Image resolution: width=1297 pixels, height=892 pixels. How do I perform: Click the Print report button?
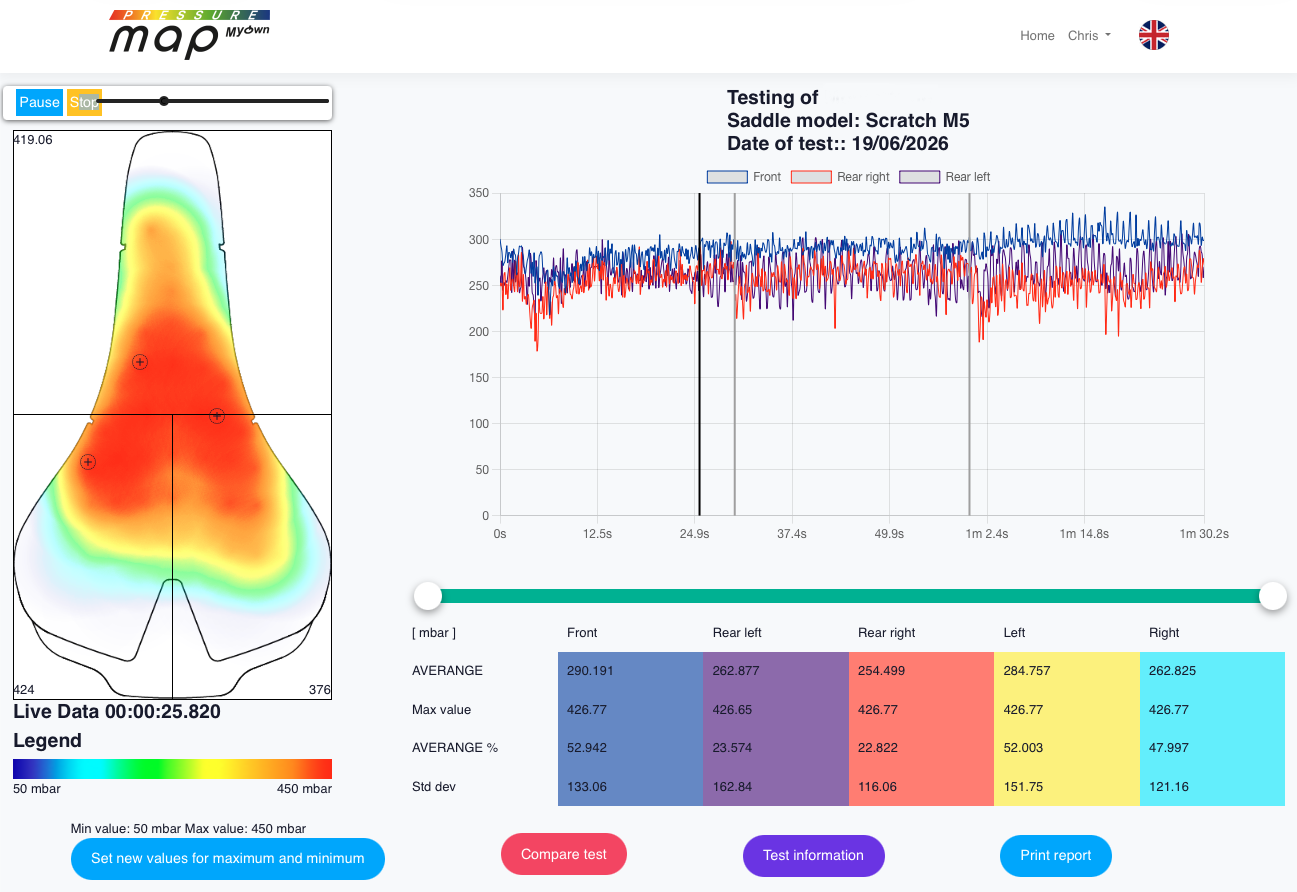pos(1056,855)
